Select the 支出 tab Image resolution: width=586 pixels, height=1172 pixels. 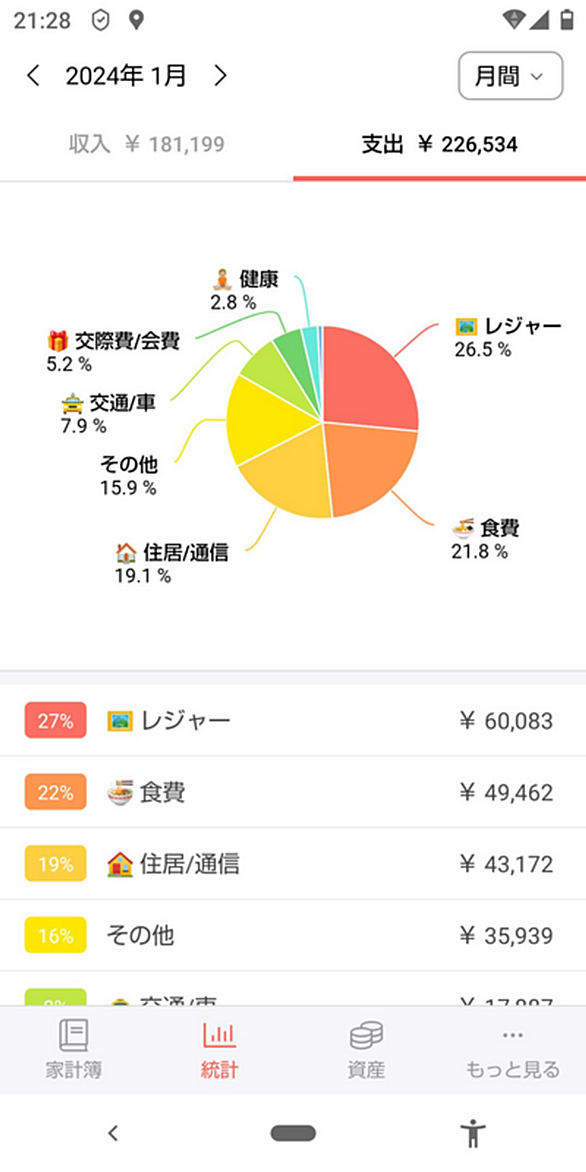[x=440, y=144]
